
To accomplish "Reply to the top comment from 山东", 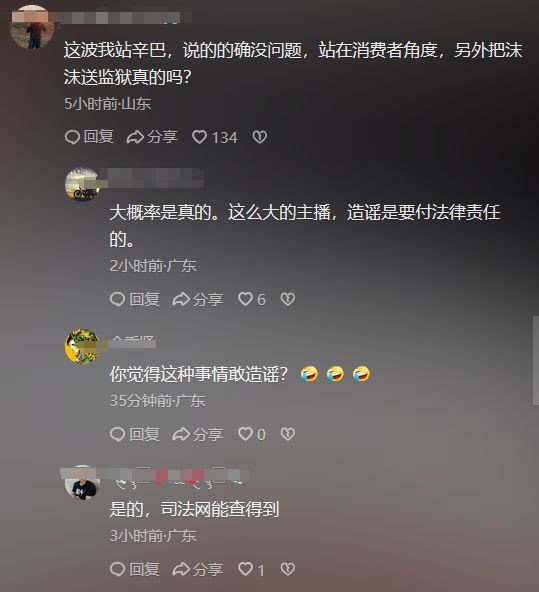I will tap(89, 137).
